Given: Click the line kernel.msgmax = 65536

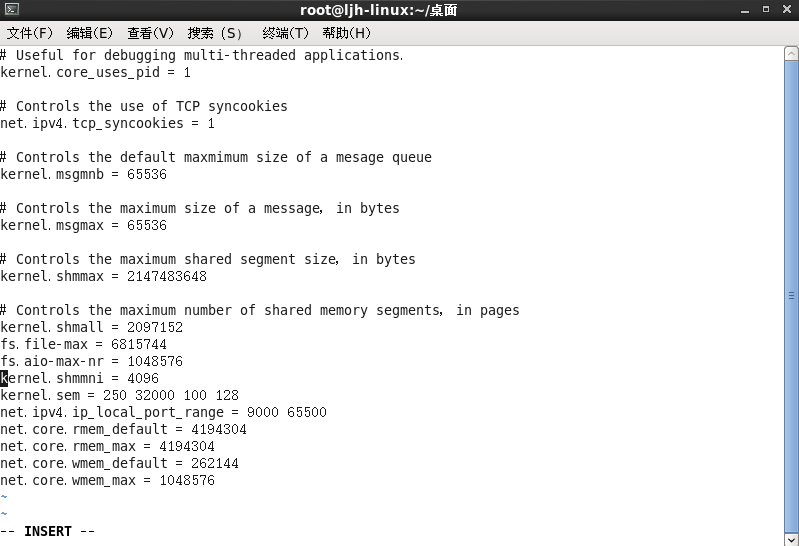Looking at the screenshot, I should [x=84, y=225].
